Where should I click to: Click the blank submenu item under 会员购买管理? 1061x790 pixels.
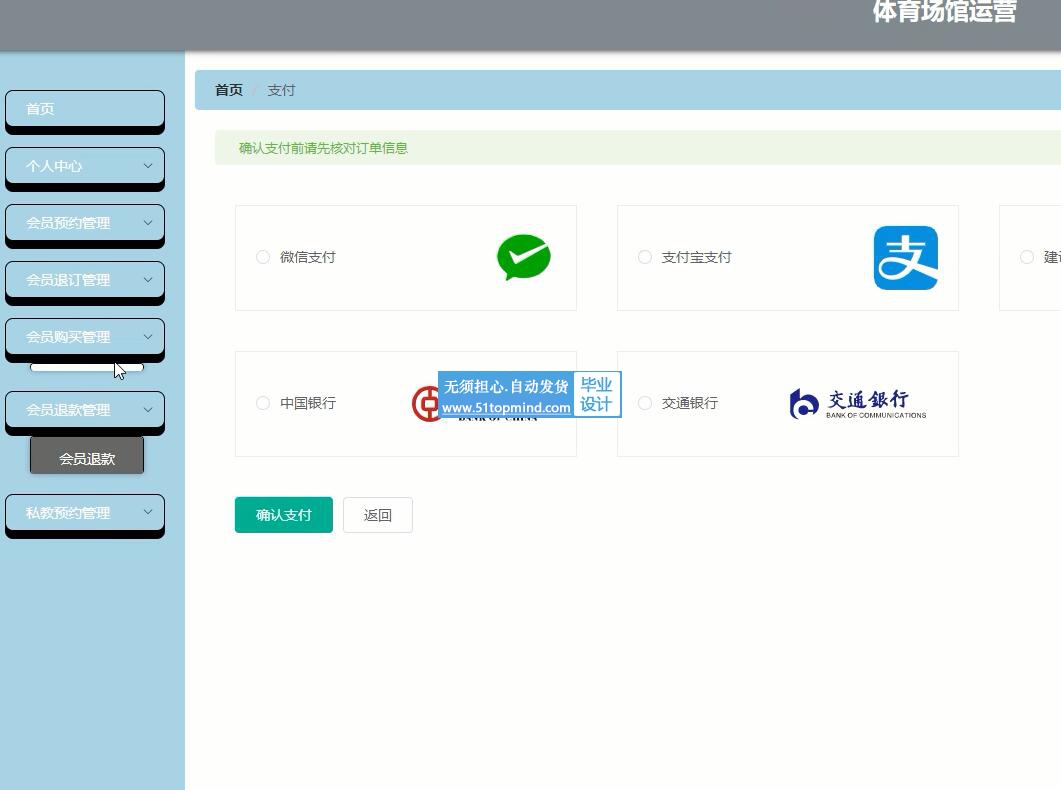click(87, 367)
